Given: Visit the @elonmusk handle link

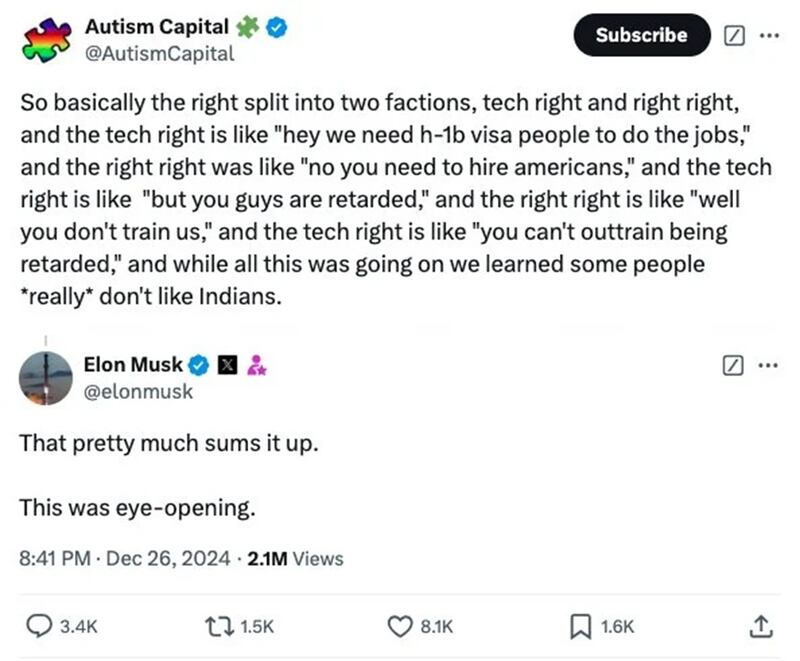Looking at the screenshot, I should [138, 392].
